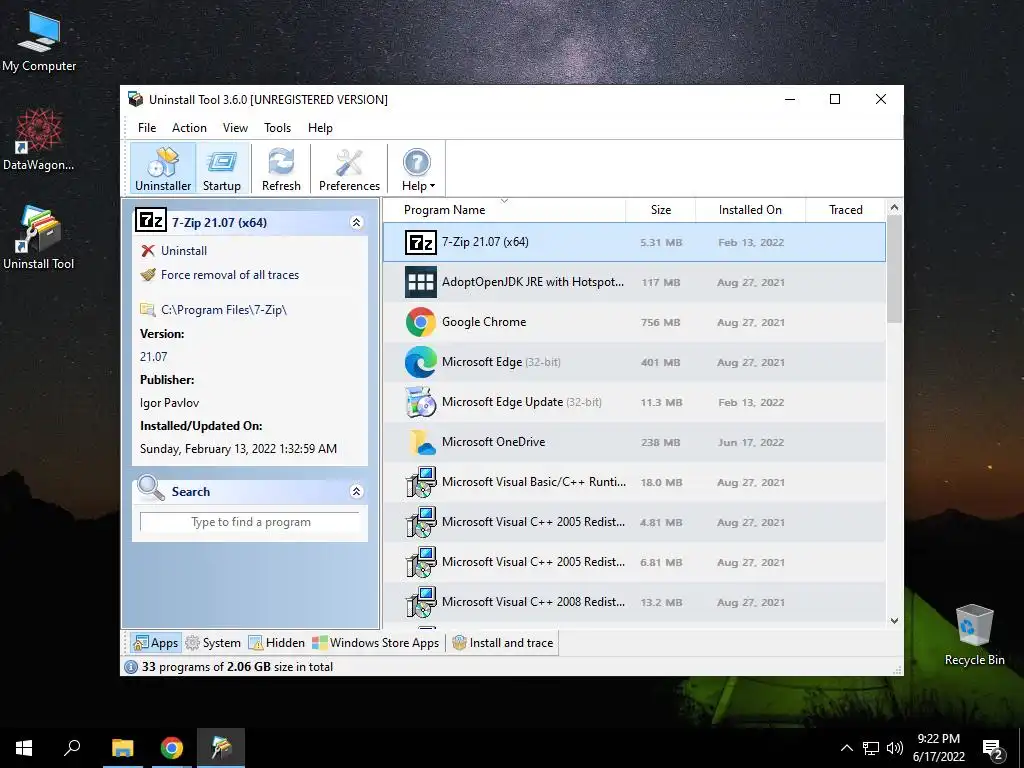
Task: Click the program list scroll up arrow
Action: coord(894,208)
